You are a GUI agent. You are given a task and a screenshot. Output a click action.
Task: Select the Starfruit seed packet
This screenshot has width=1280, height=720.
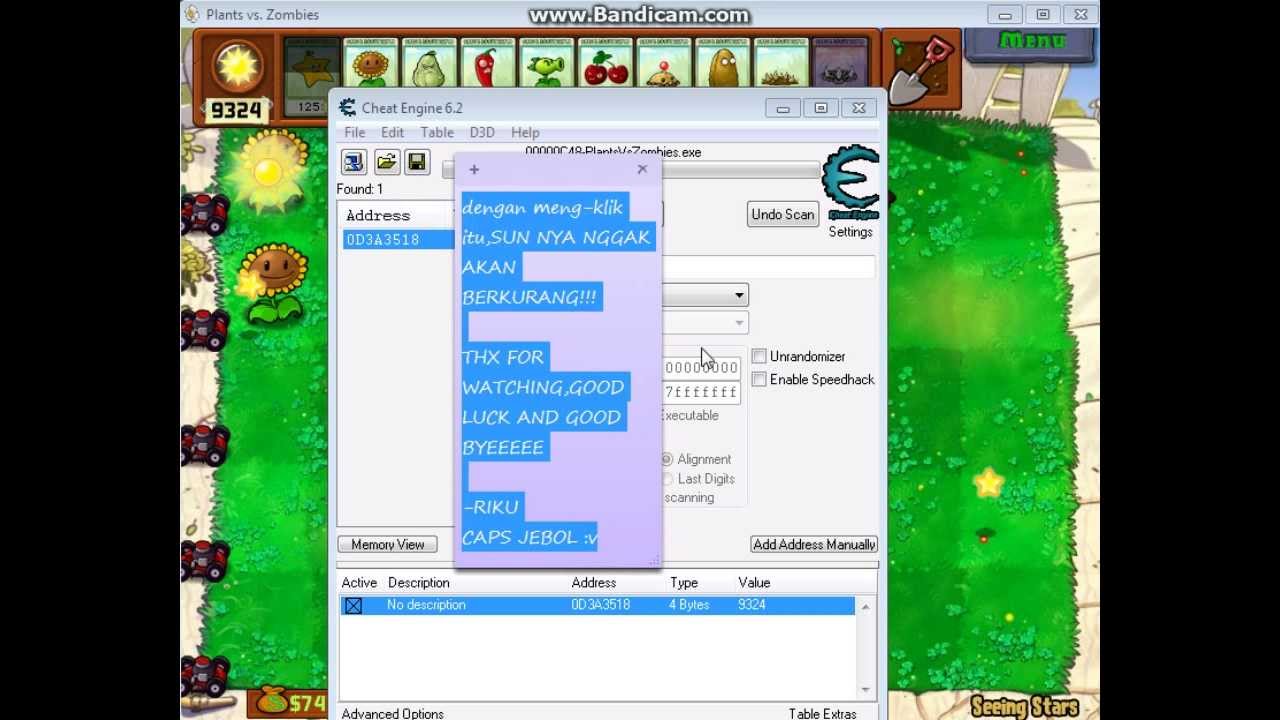pos(311,77)
